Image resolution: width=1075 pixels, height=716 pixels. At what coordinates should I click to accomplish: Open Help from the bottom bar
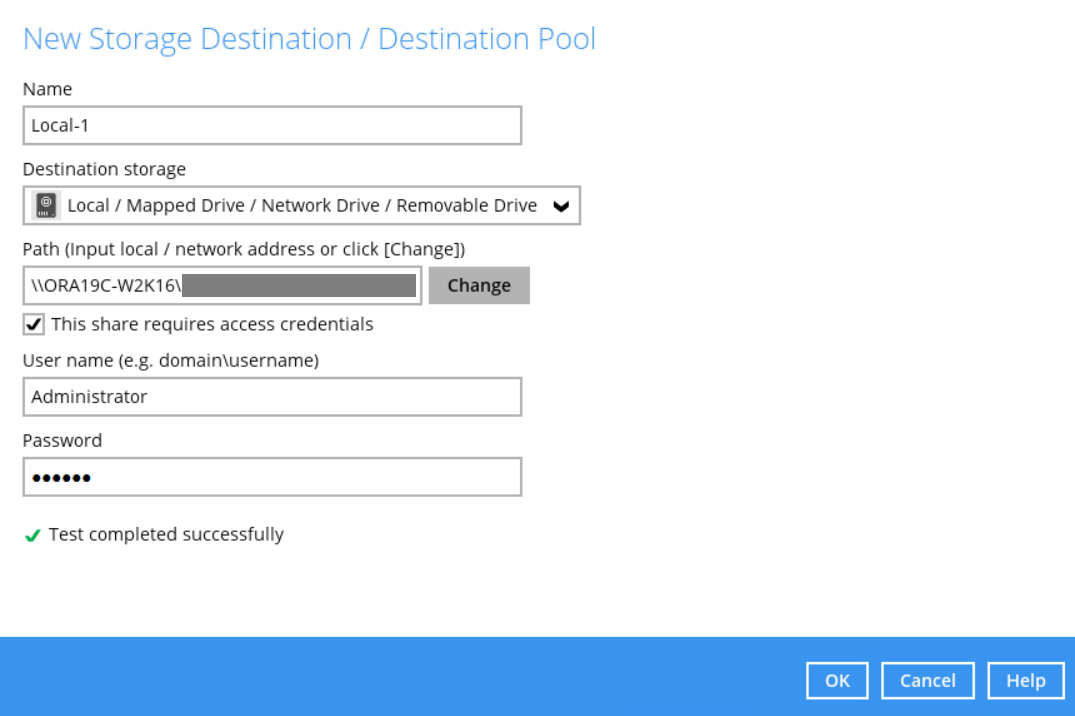[1025, 681]
